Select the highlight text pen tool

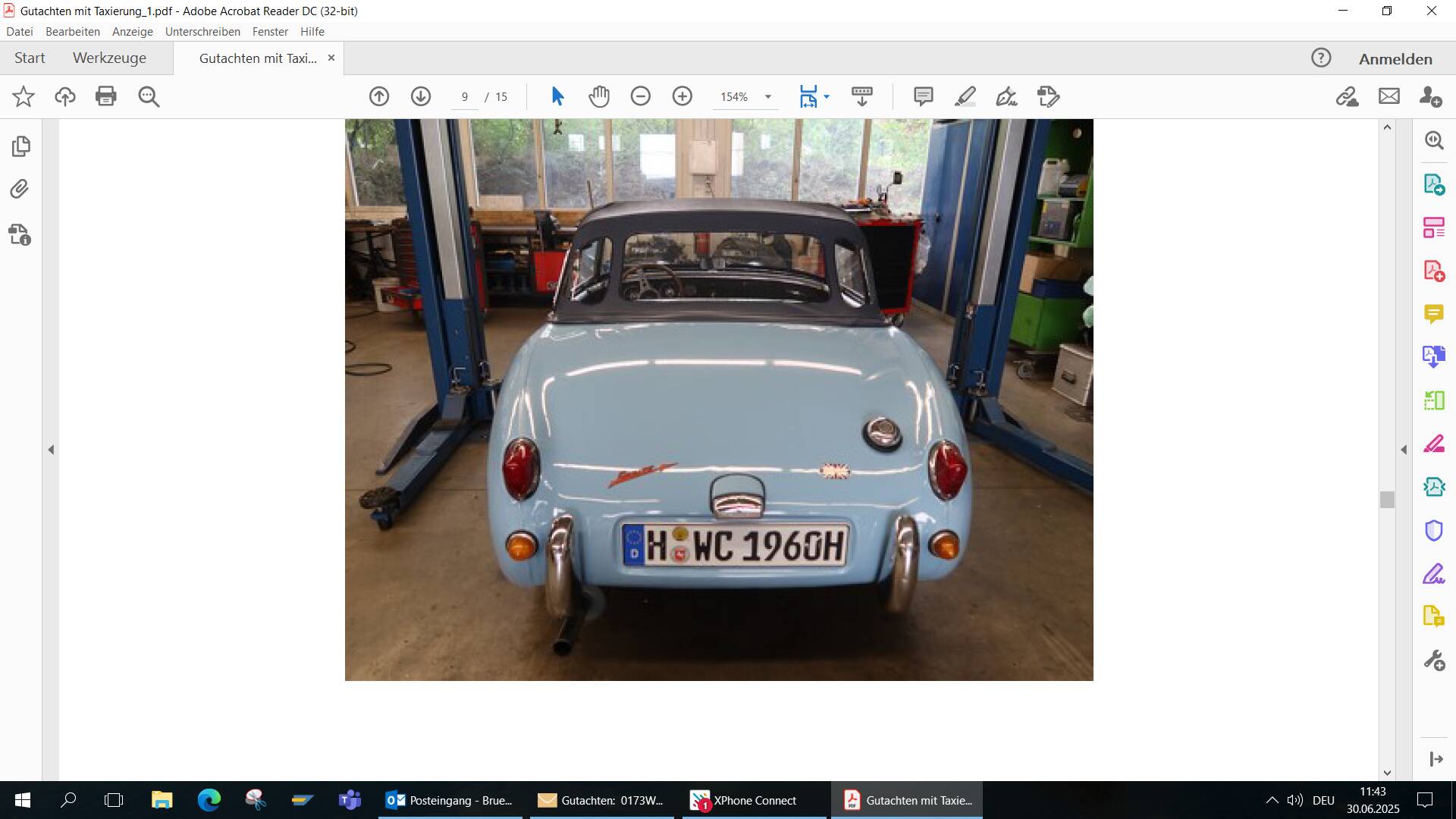965,96
